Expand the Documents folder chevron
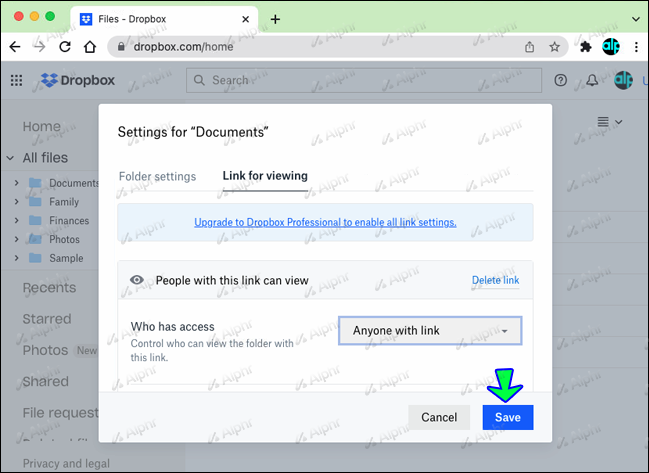Image resolution: width=649 pixels, height=473 pixels. tap(17, 182)
